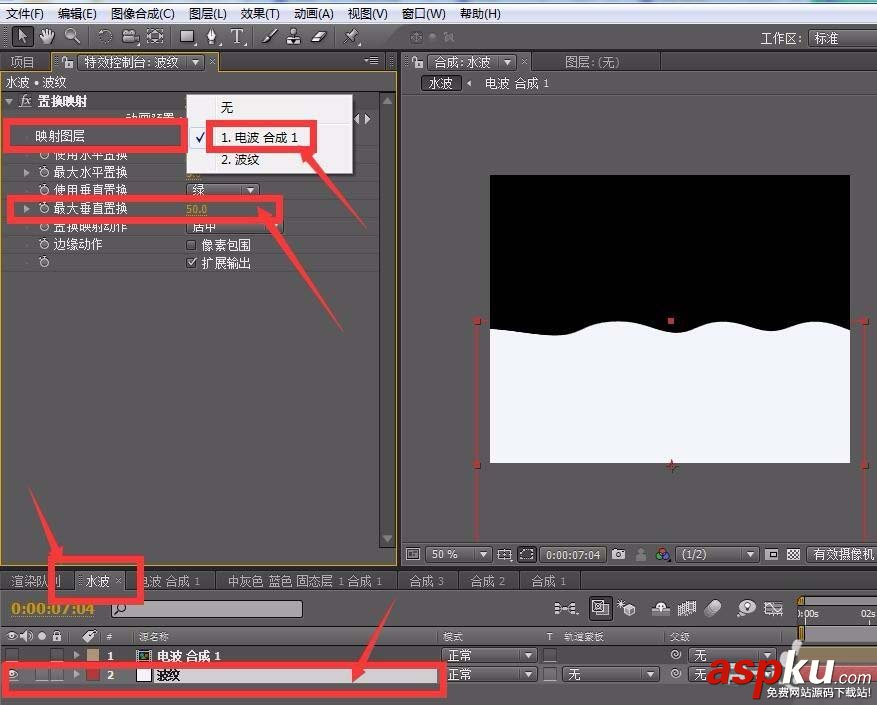Enable the 像素包围 checkbox
The width and height of the screenshot is (877, 705).
tap(191, 245)
